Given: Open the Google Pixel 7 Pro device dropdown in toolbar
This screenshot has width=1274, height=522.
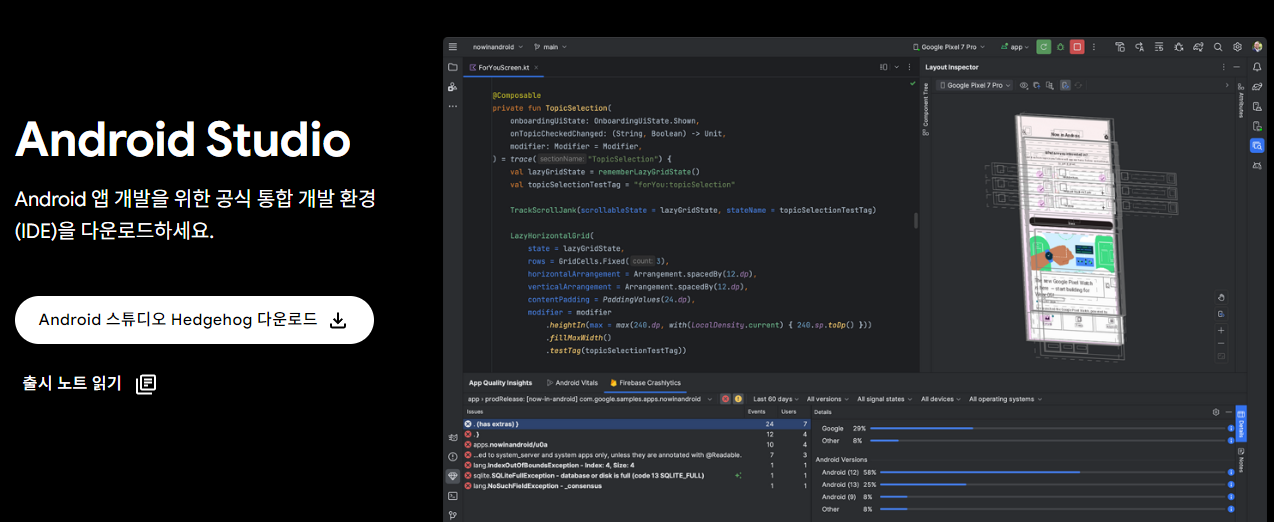Looking at the screenshot, I should point(949,47).
